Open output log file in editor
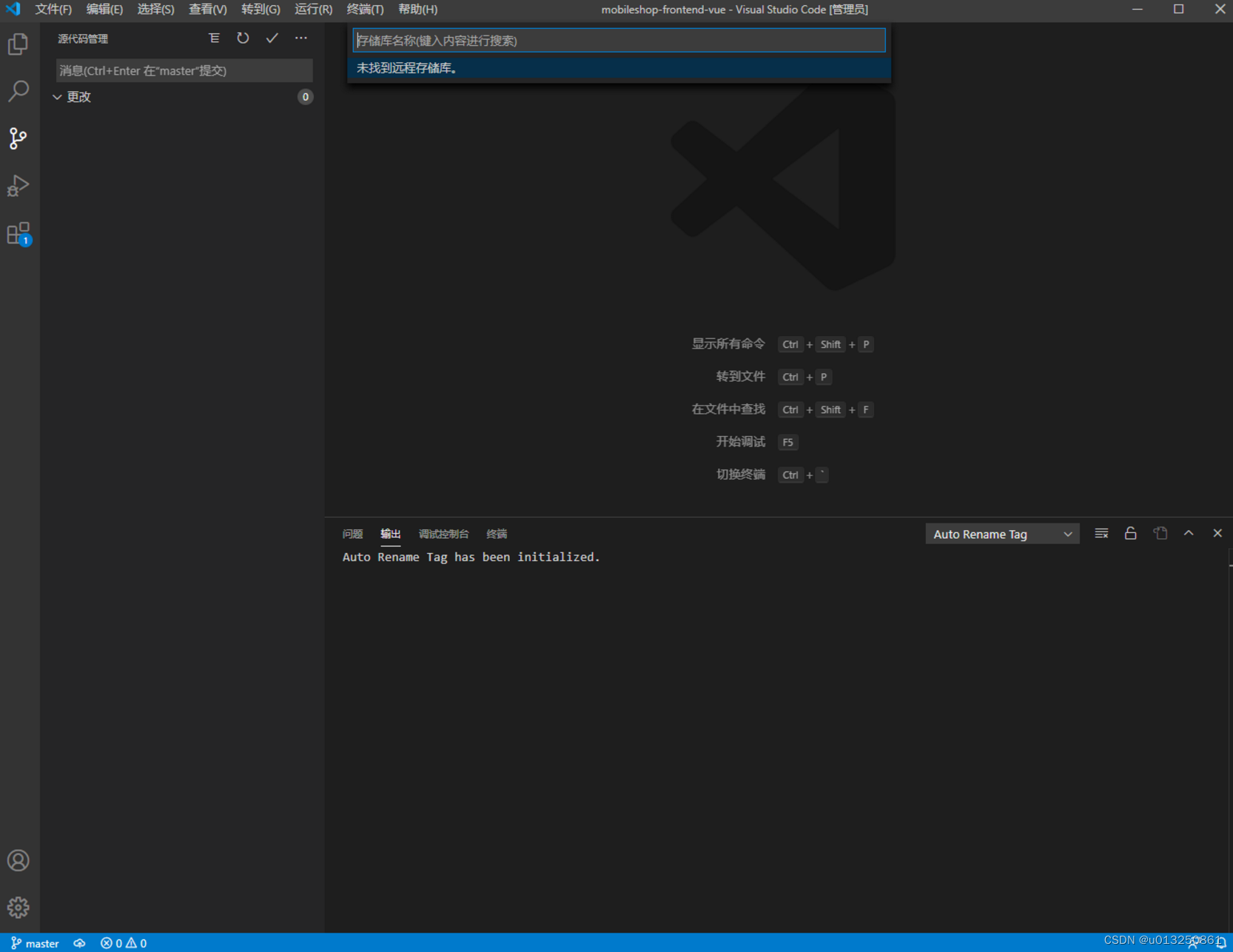 click(1160, 534)
